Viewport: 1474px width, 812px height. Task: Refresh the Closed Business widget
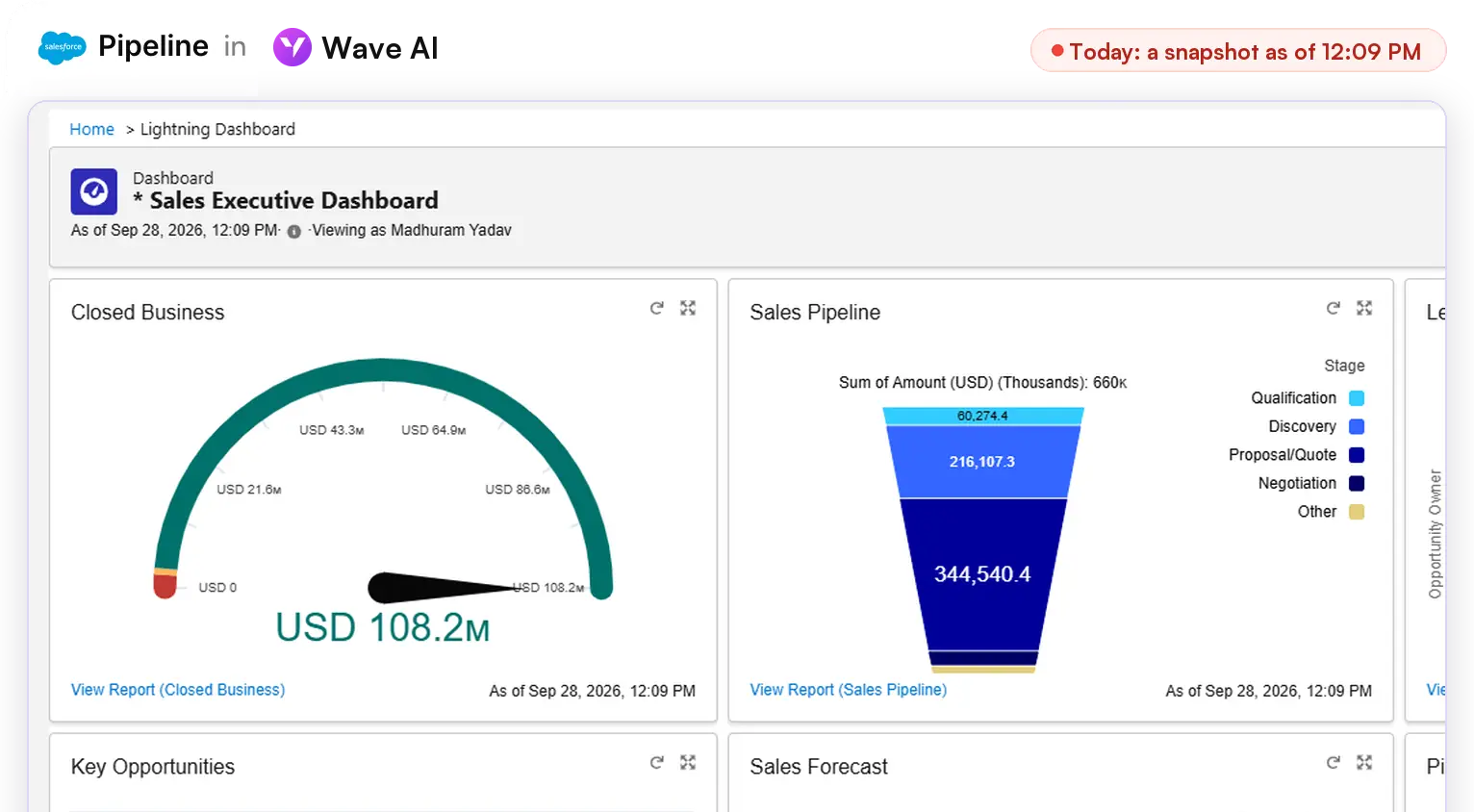click(657, 308)
